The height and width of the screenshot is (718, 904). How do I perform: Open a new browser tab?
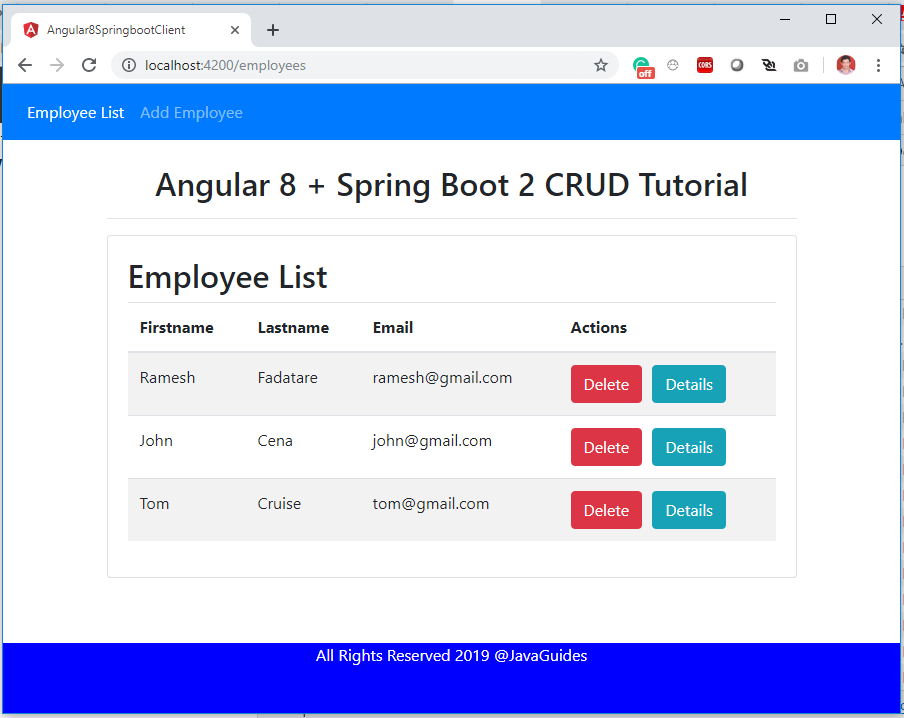click(273, 30)
